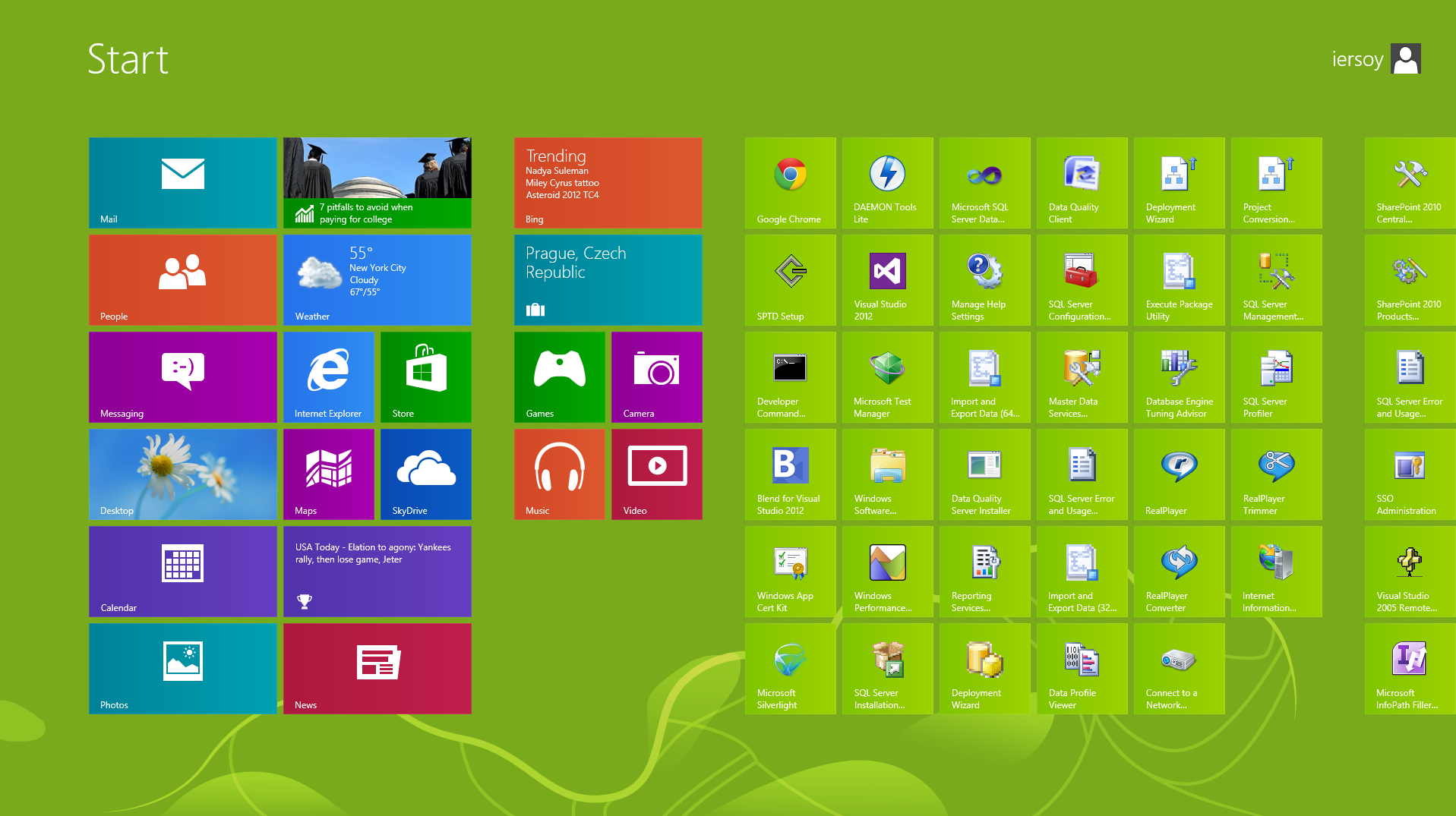Open Internet Explorer tile

click(329, 377)
